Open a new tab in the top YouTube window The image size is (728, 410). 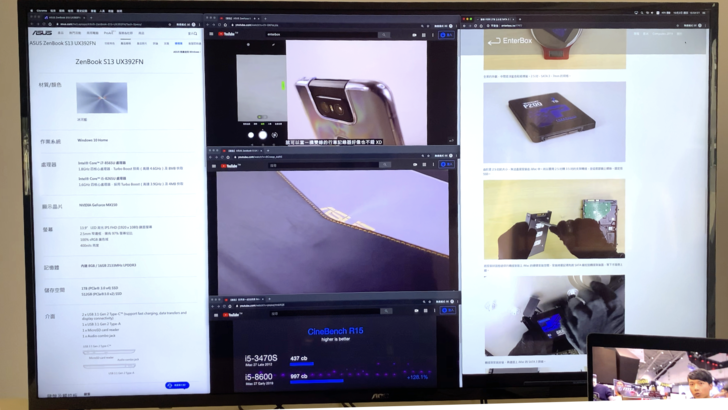click(x=265, y=19)
